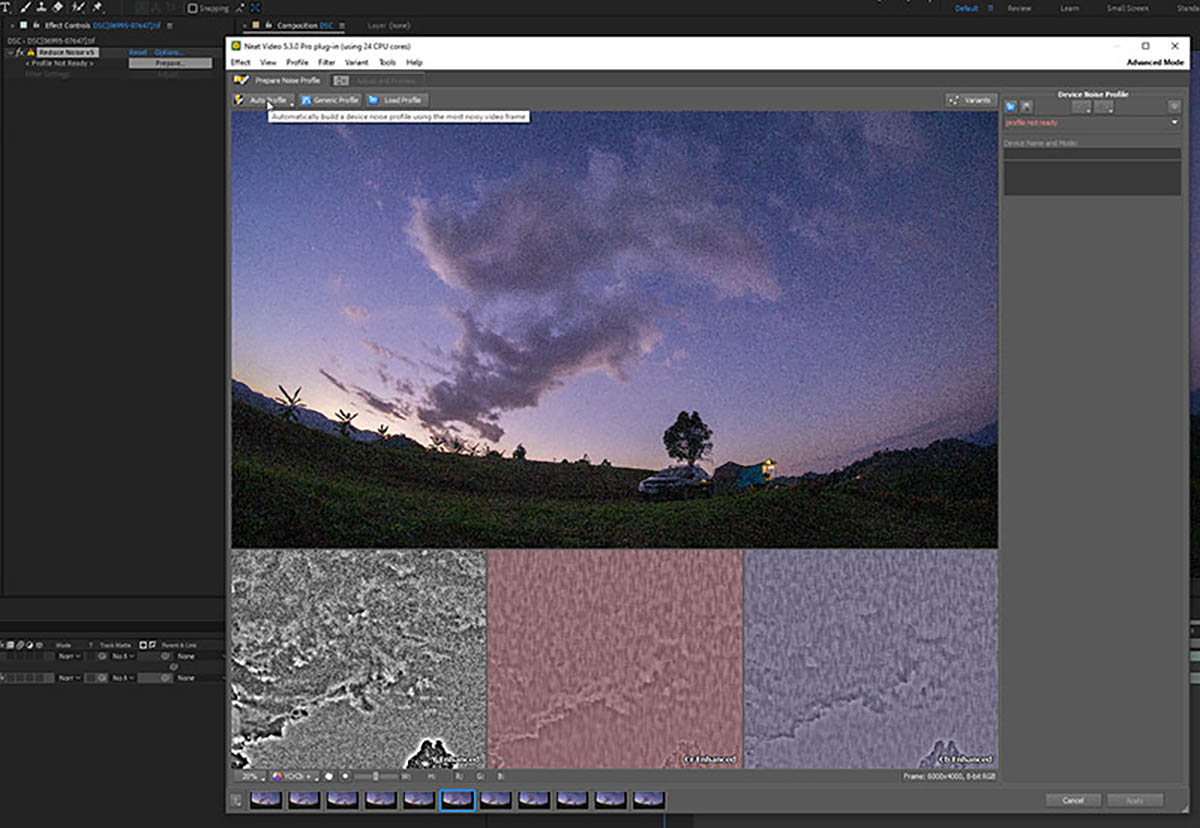This screenshot has height=828, width=1200.
Task: Click the save profile icon in Device Noise Profile
Action: tap(1026, 106)
